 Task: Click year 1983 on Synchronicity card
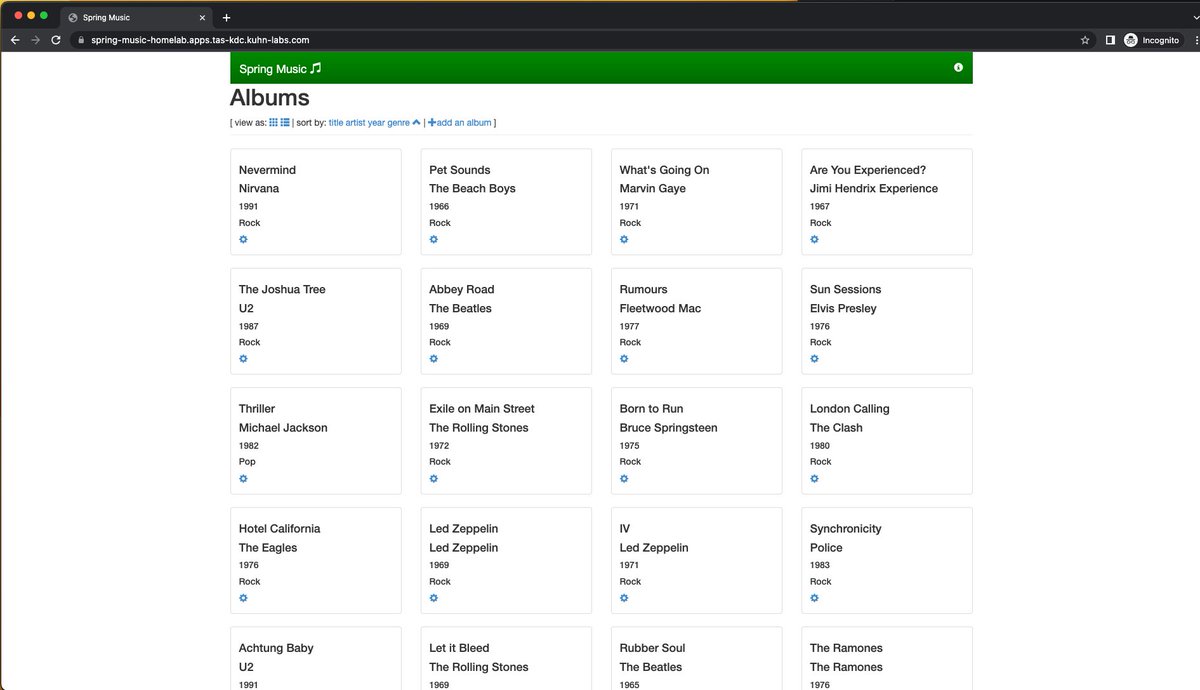click(820, 565)
